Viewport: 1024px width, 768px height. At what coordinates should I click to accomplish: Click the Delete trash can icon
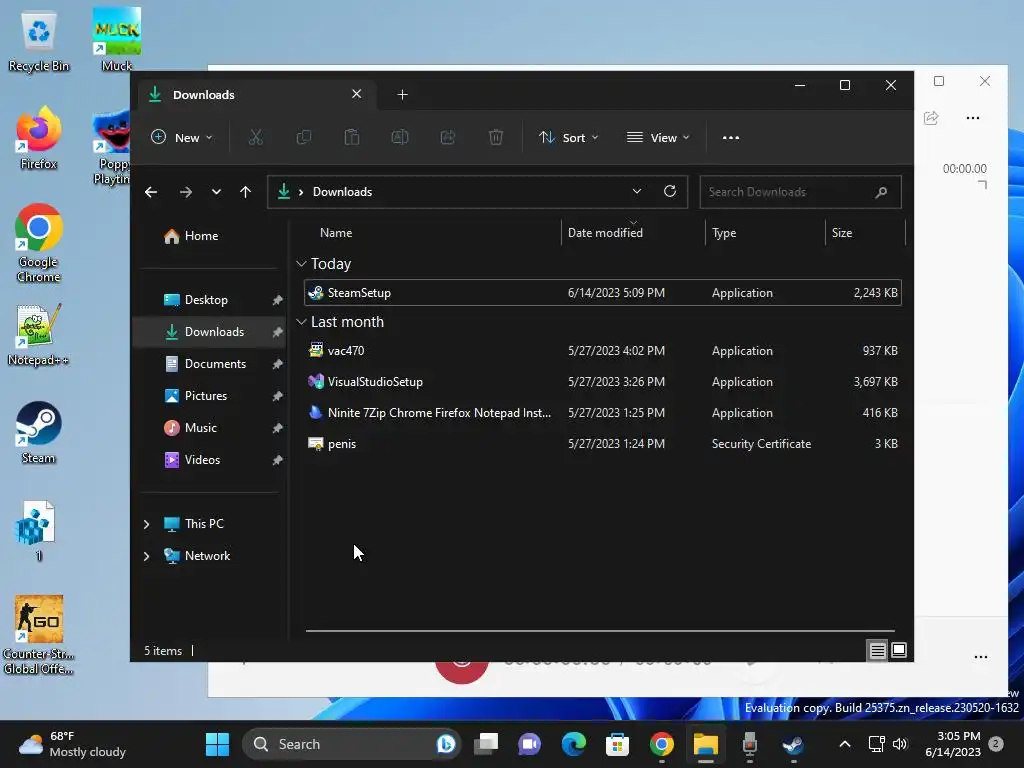(x=496, y=137)
